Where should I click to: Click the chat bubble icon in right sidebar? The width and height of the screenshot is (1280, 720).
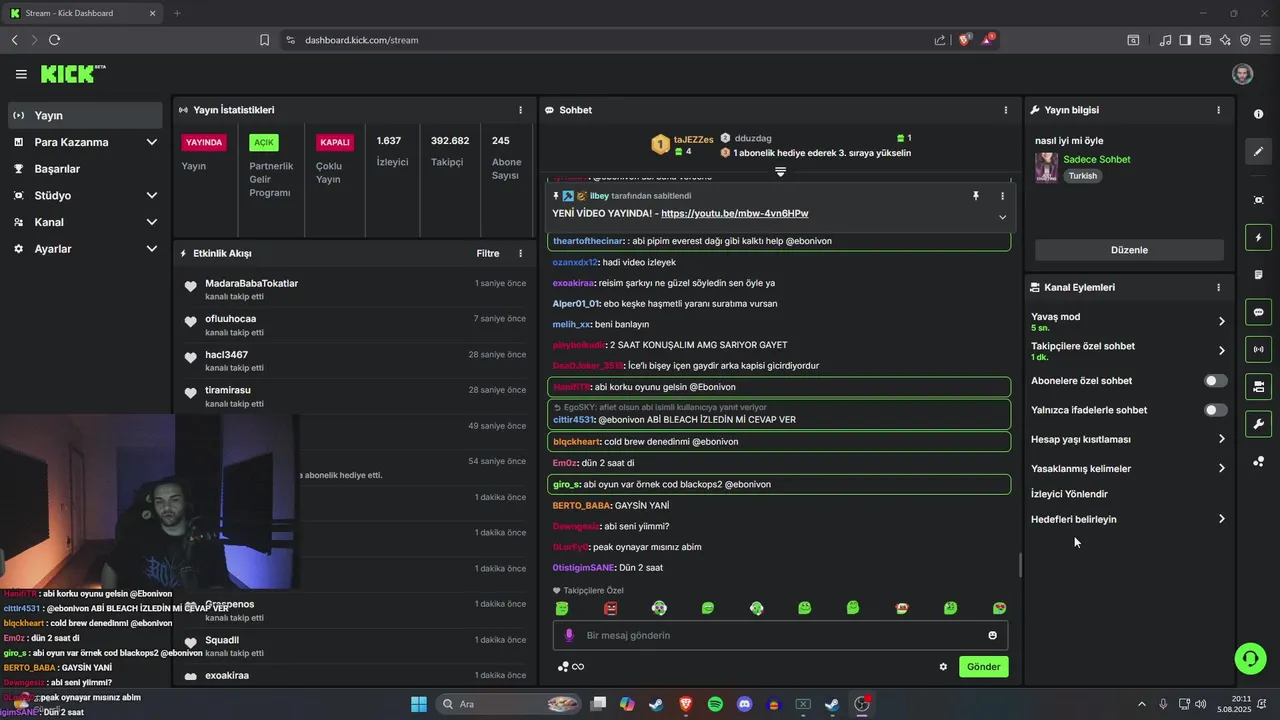1258,312
